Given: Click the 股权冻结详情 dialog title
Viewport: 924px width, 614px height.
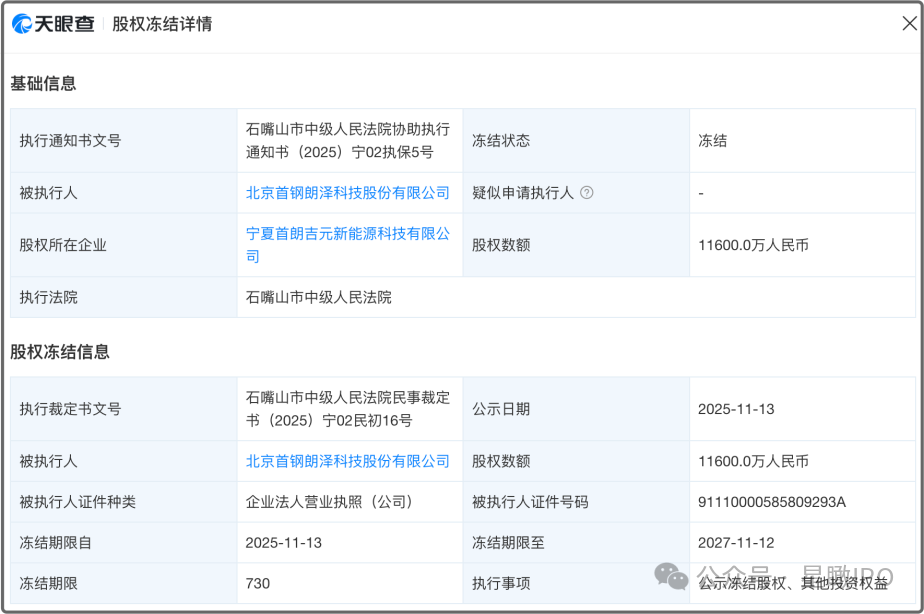Looking at the screenshot, I should coord(162,24).
